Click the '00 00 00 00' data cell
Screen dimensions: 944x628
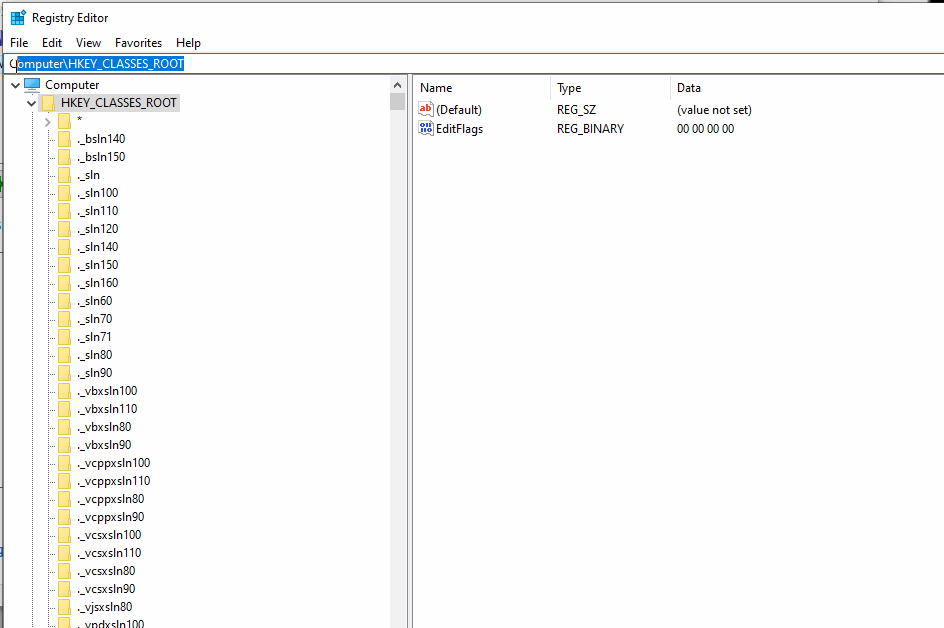click(706, 129)
